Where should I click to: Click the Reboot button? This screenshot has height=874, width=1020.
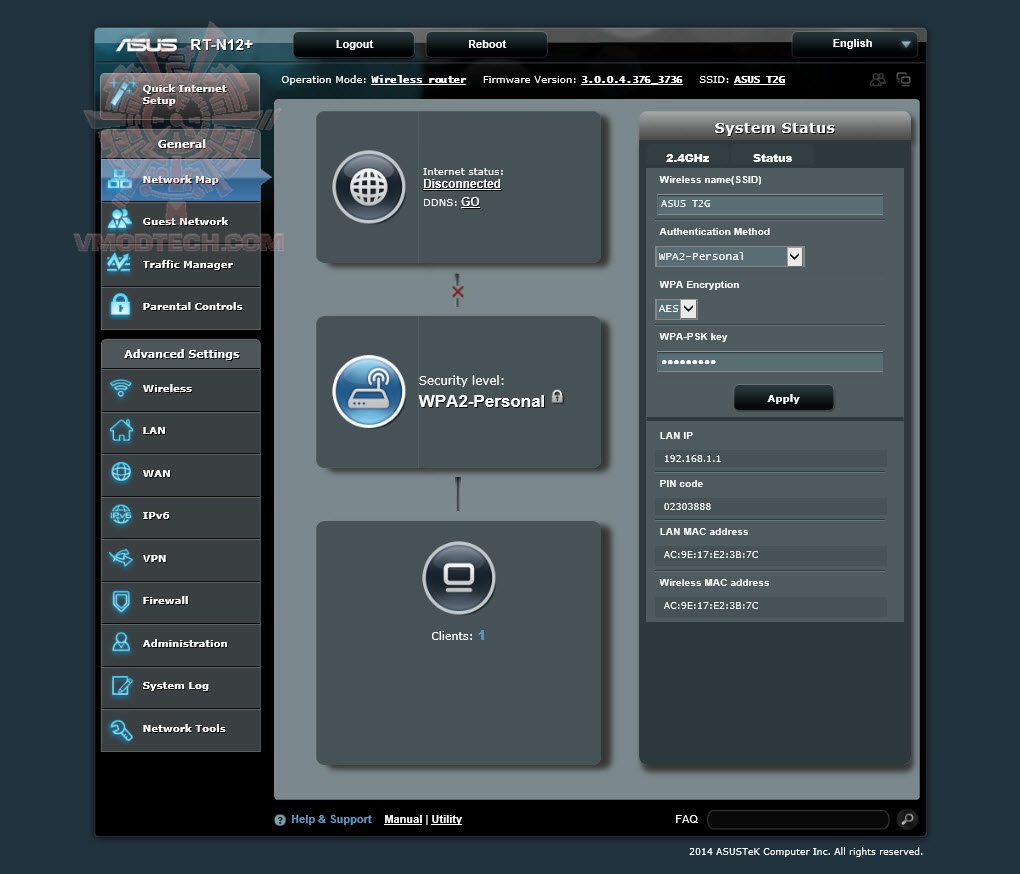click(487, 44)
